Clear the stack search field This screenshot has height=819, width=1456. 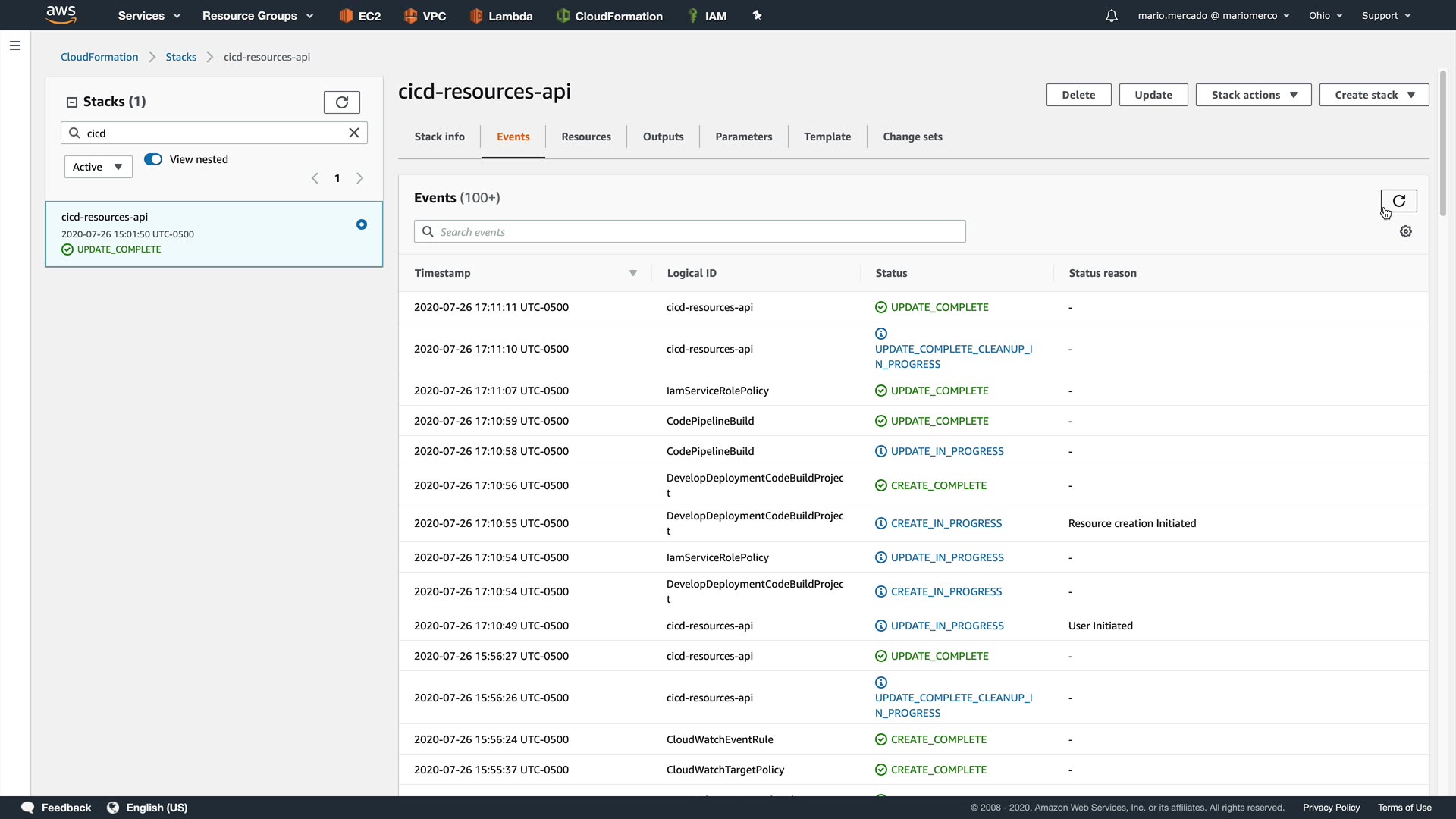[x=353, y=133]
